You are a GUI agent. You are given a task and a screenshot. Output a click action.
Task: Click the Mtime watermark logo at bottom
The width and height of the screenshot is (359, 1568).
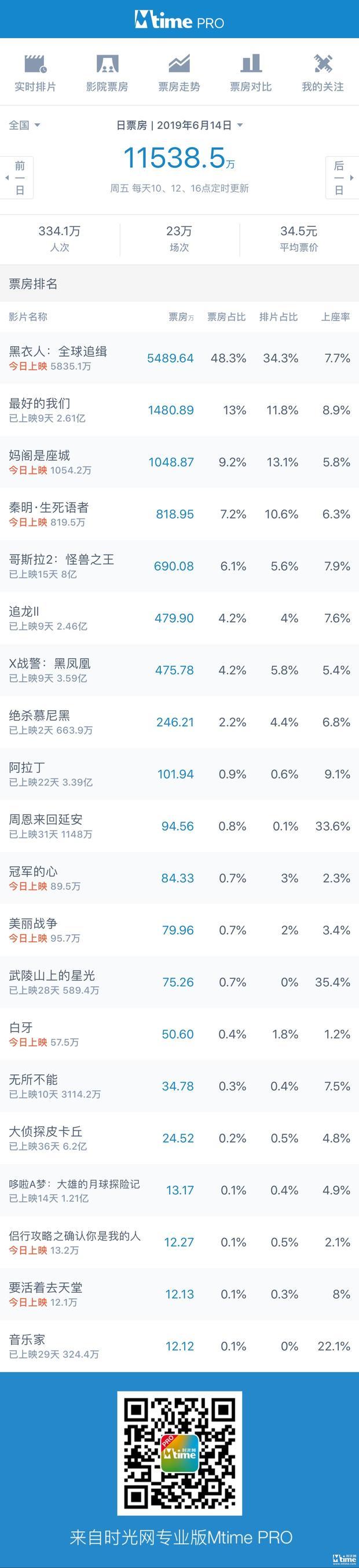click(x=344, y=1558)
